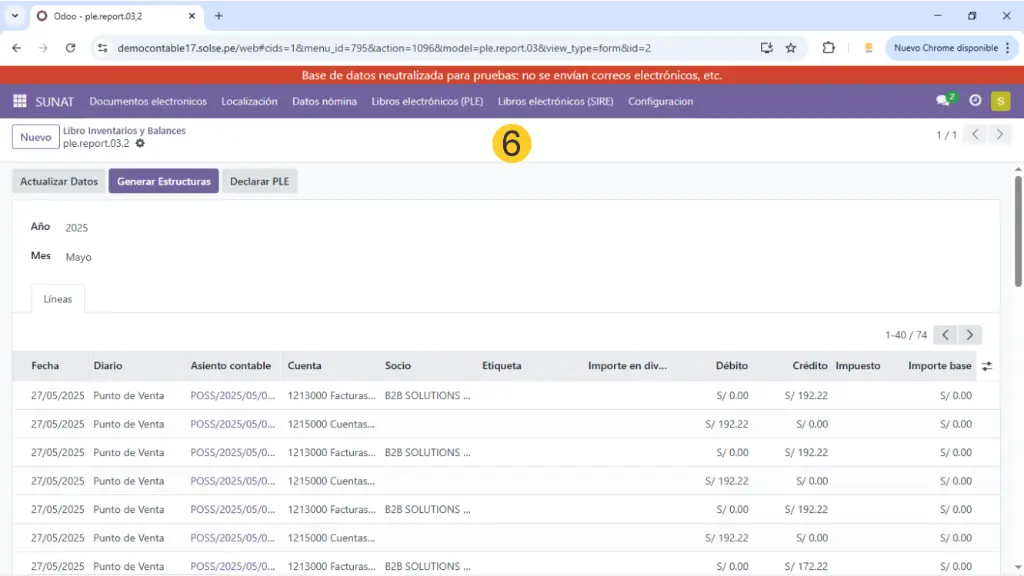Open column settings adjust icon
The image size is (1024, 576).
pos(987,366)
